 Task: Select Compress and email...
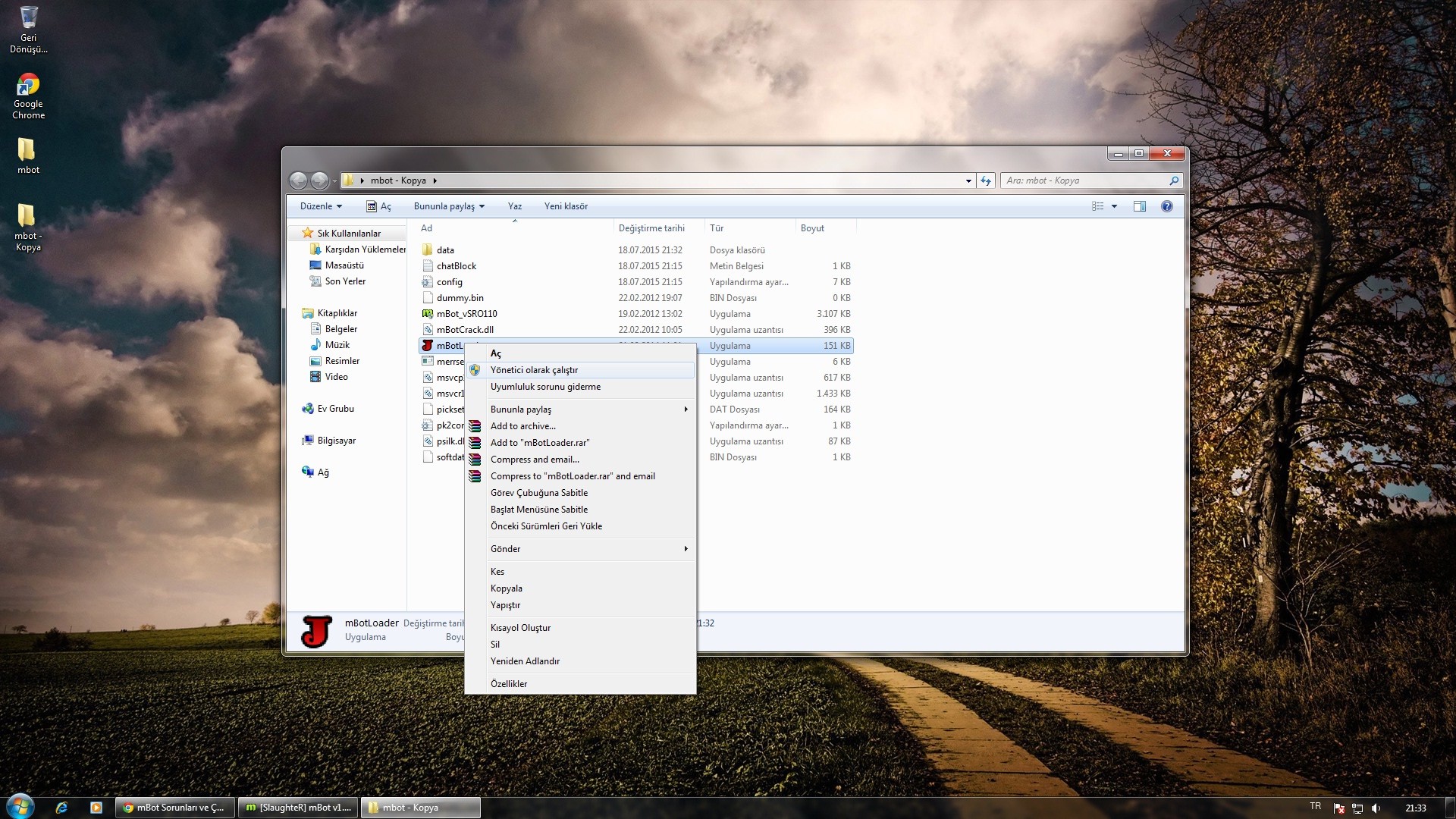581,460
